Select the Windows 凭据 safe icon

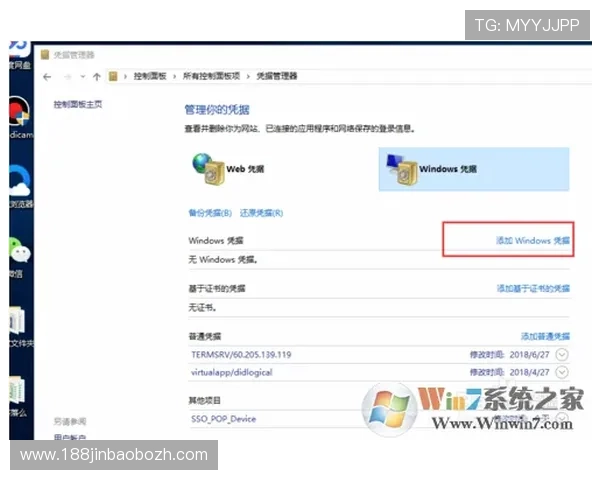click(x=402, y=169)
